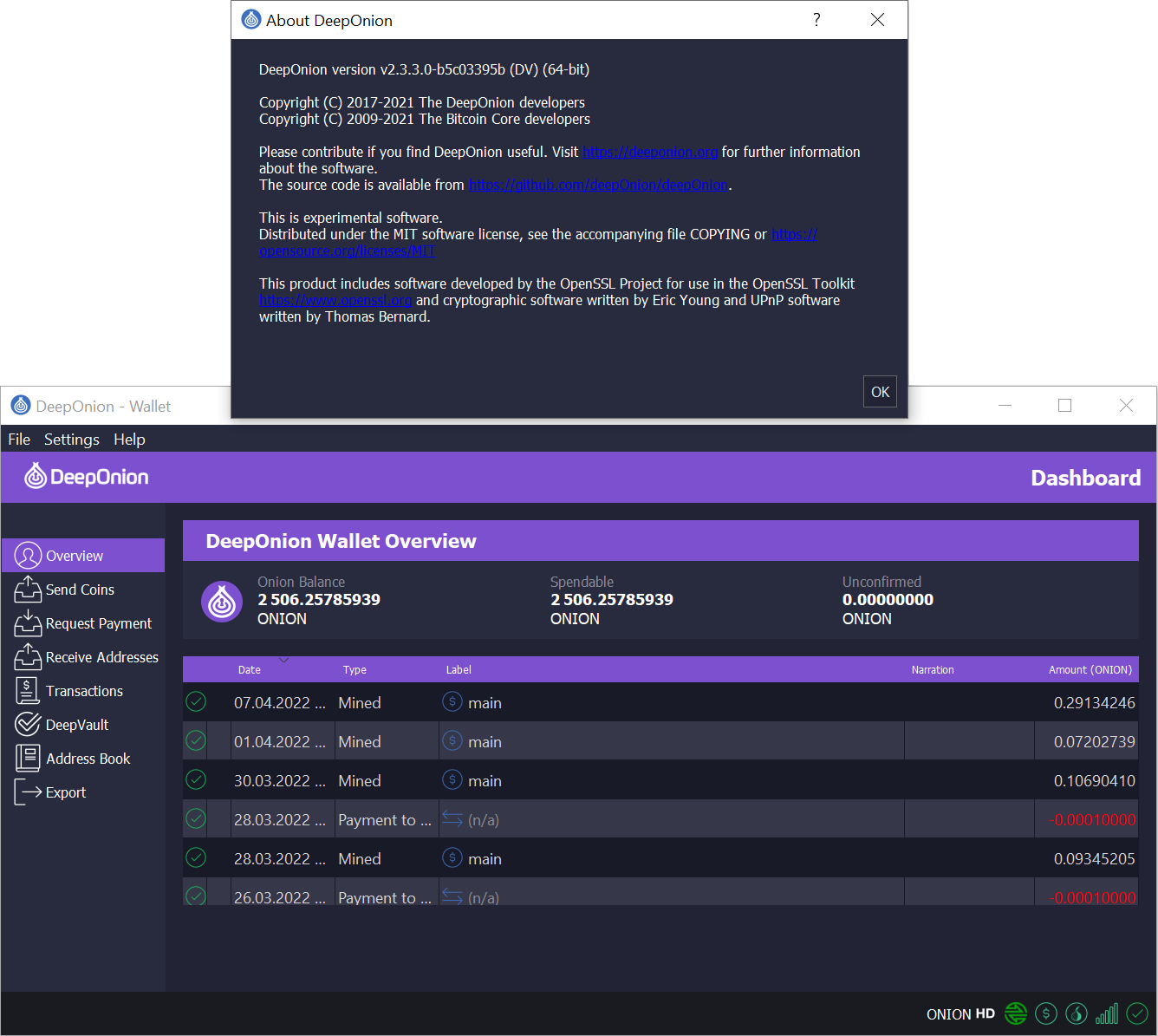Click the coin icon on 01.04.2022 label
The height and width of the screenshot is (1036, 1158).
pyautogui.click(x=452, y=740)
